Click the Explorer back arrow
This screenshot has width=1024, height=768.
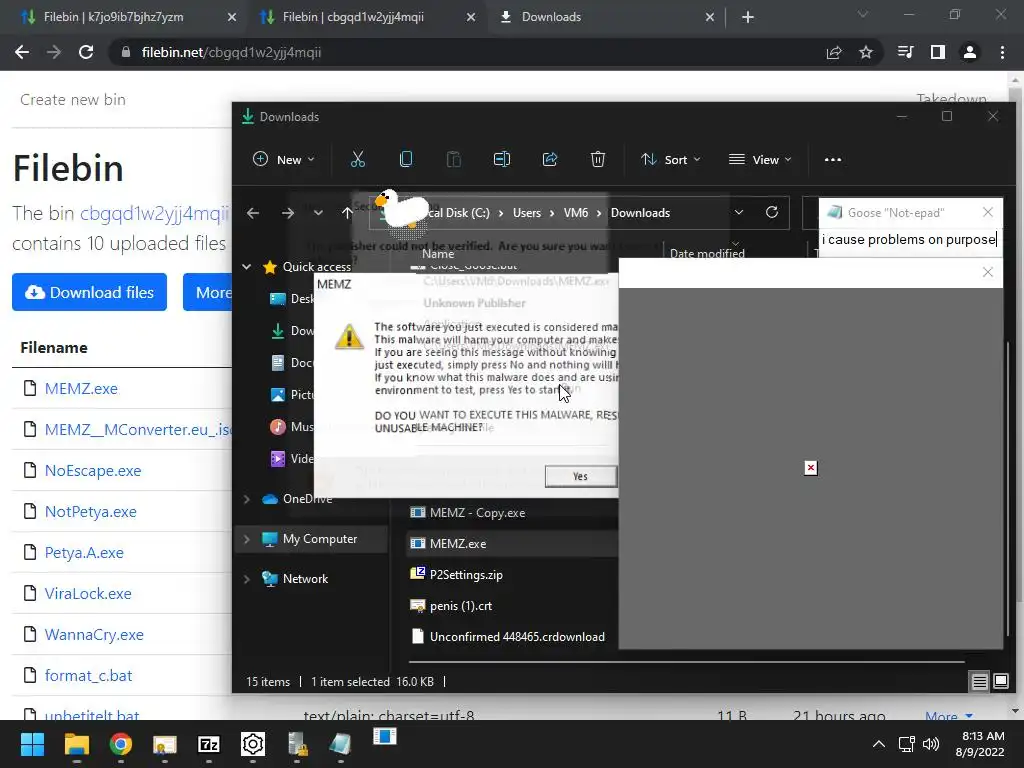[x=253, y=213]
